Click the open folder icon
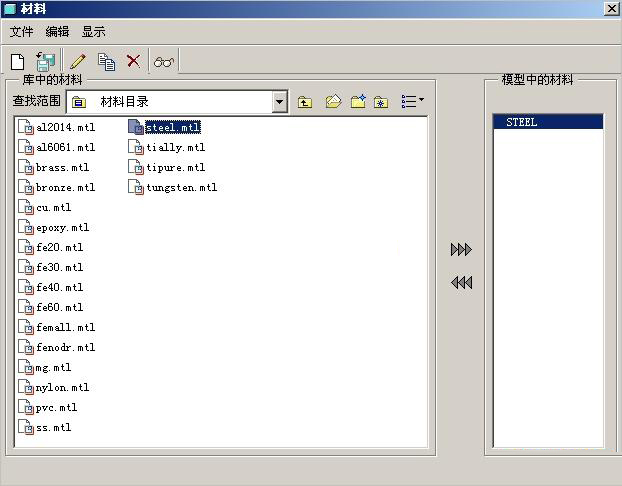 point(333,102)
